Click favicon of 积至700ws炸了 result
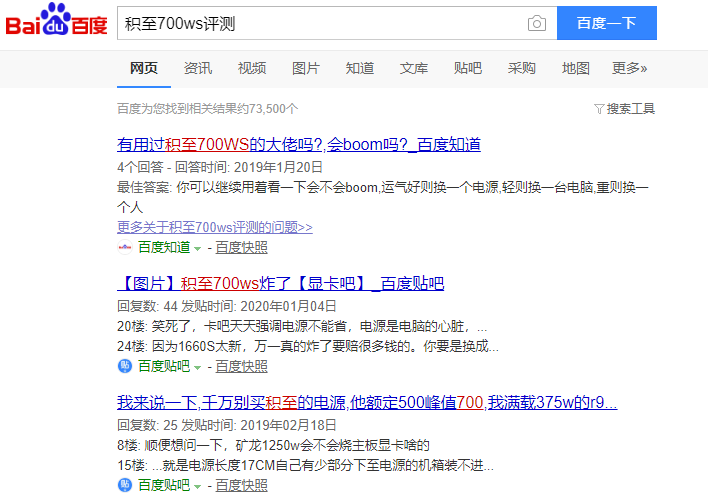The width and height of the screenshot is (708, 501). [125, 366]
